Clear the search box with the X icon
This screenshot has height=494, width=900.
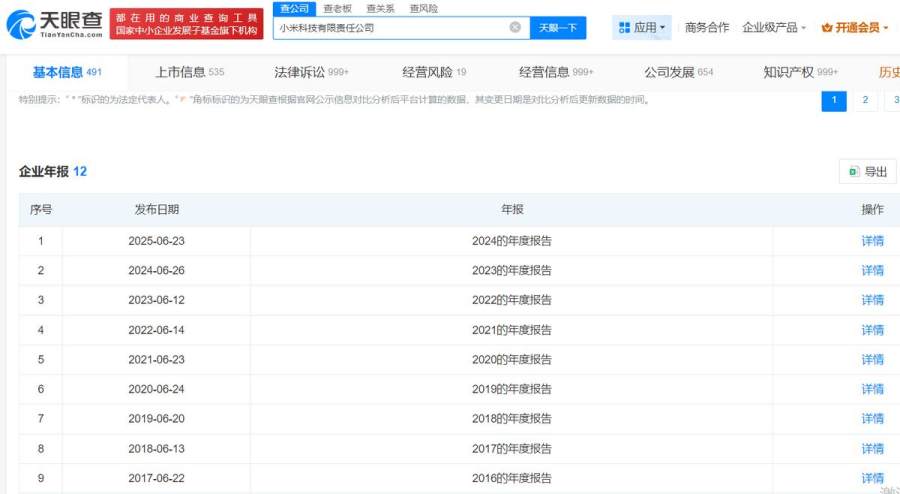pyautogui.click(x=515, y=28)
